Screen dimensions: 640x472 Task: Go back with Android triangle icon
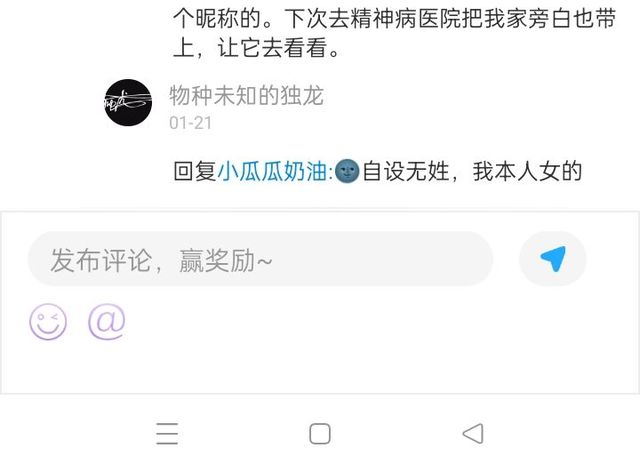pyautogui.click(x=473, y=434)
